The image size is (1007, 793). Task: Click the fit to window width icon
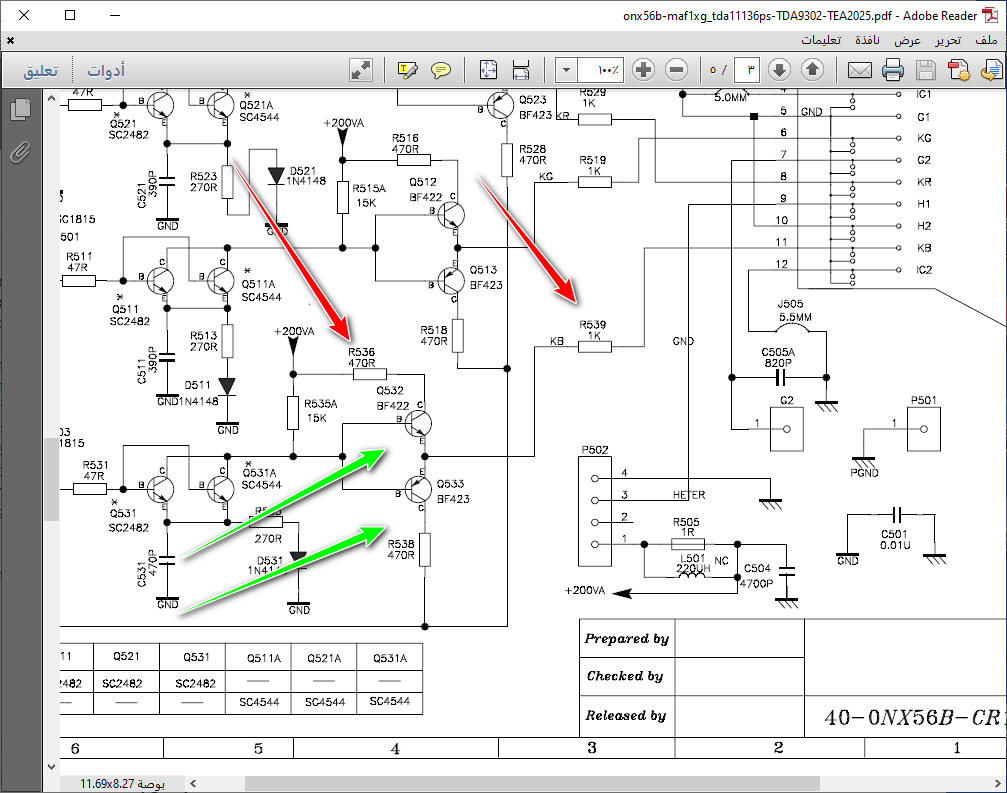click(x=521, y=70)
